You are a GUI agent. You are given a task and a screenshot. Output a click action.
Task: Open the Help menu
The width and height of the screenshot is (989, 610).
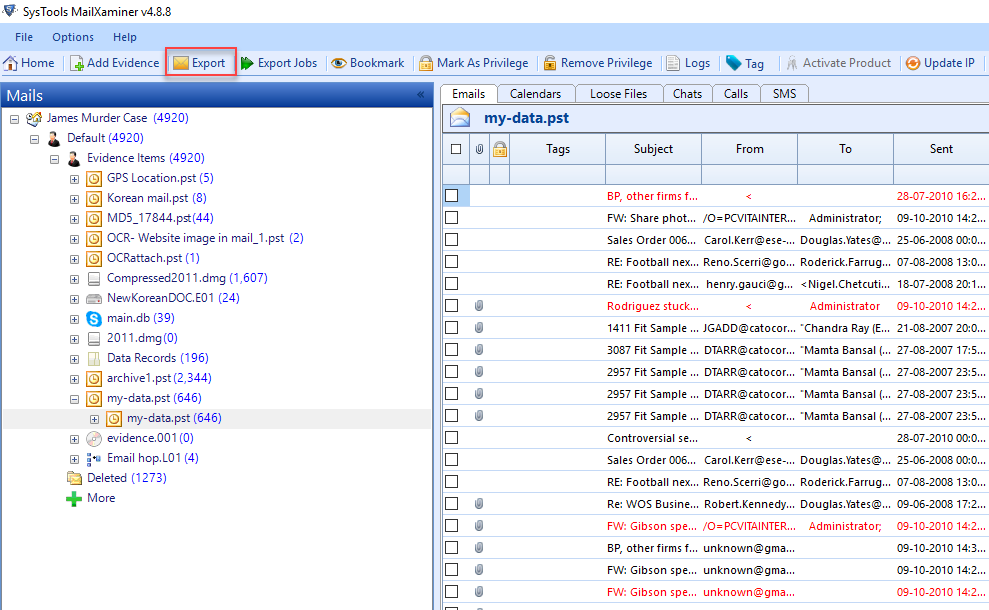pyautogui.click(x=125, y=37)
